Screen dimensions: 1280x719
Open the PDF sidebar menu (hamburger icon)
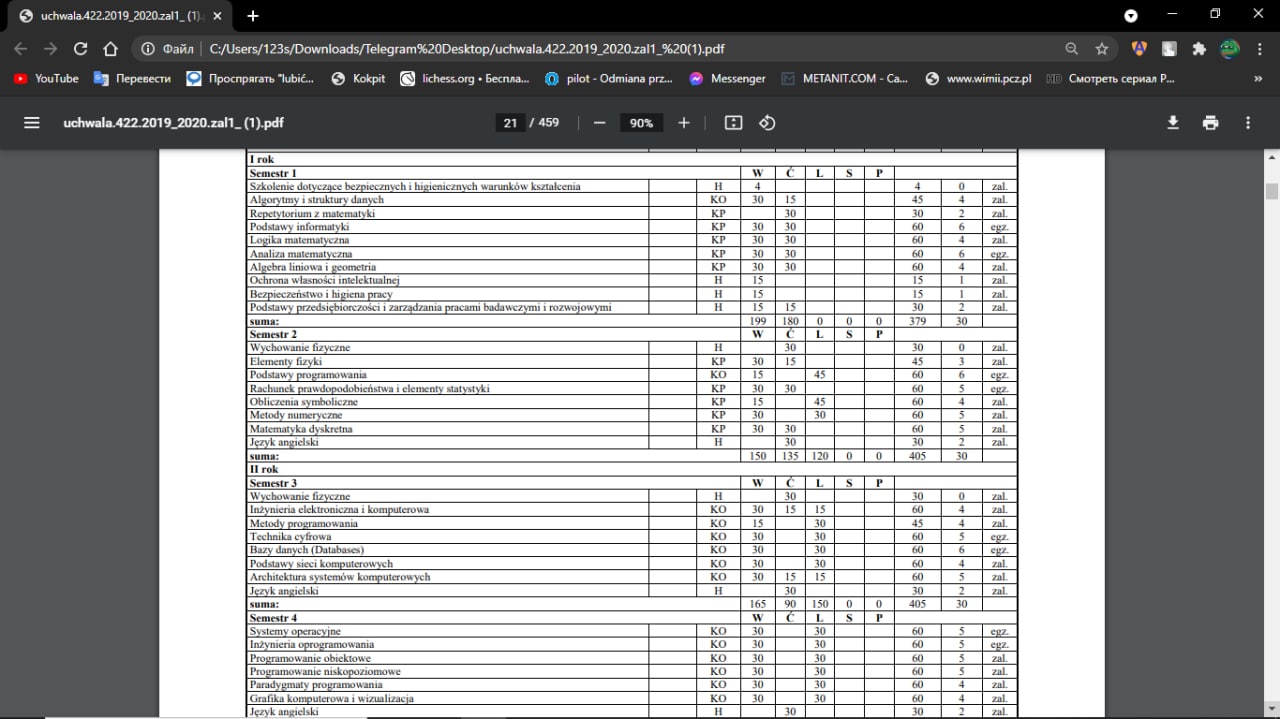[x=31, y=122]
